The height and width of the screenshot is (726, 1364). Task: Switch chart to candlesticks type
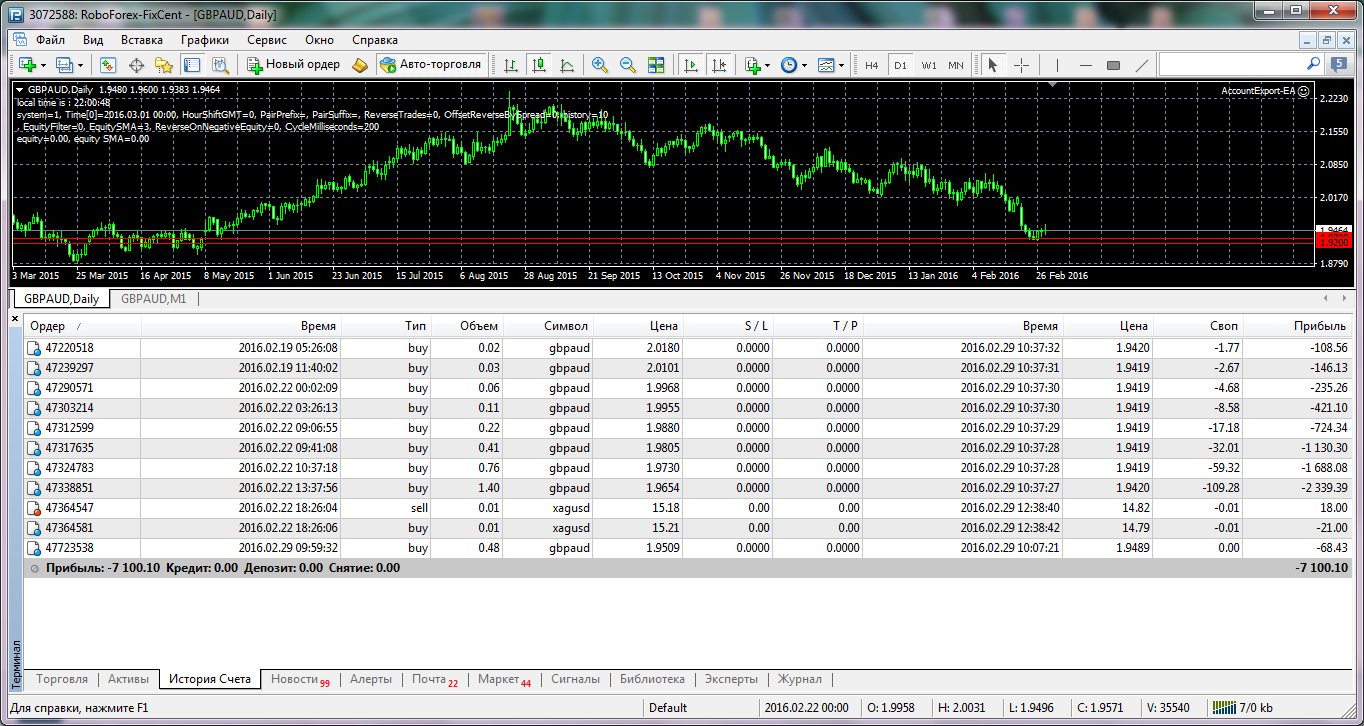coord(539,64)
